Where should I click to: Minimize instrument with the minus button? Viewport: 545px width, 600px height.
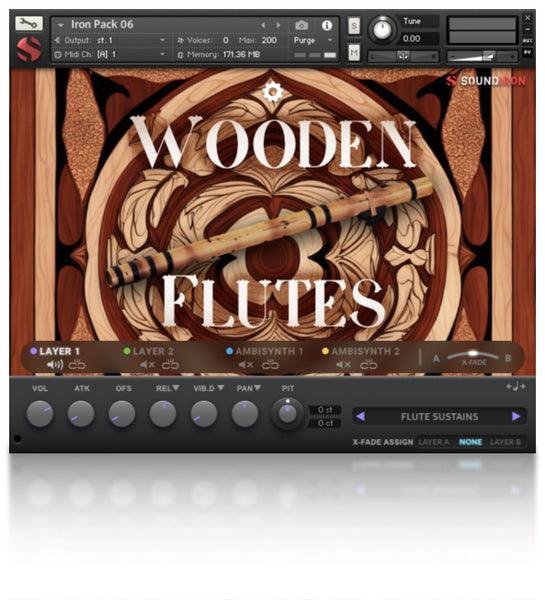527,29
